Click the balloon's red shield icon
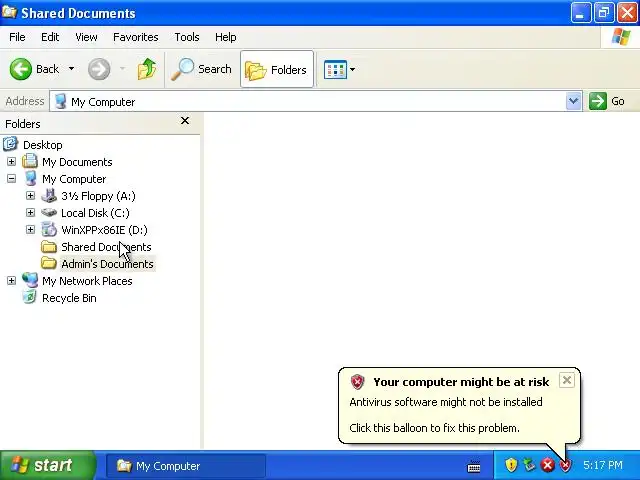Image resolution: width=640 pixels, height=480 pixels. [357, 382]
